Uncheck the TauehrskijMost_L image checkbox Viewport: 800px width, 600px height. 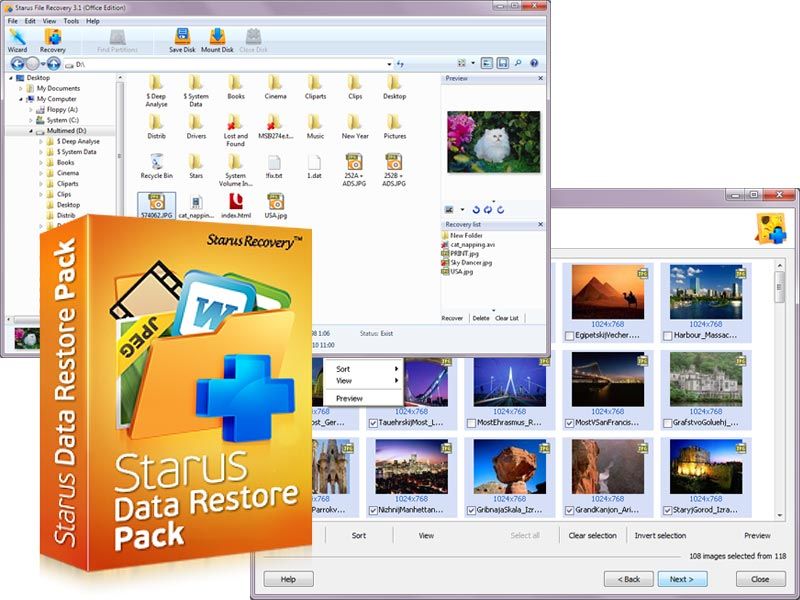(x=373, y=423)
